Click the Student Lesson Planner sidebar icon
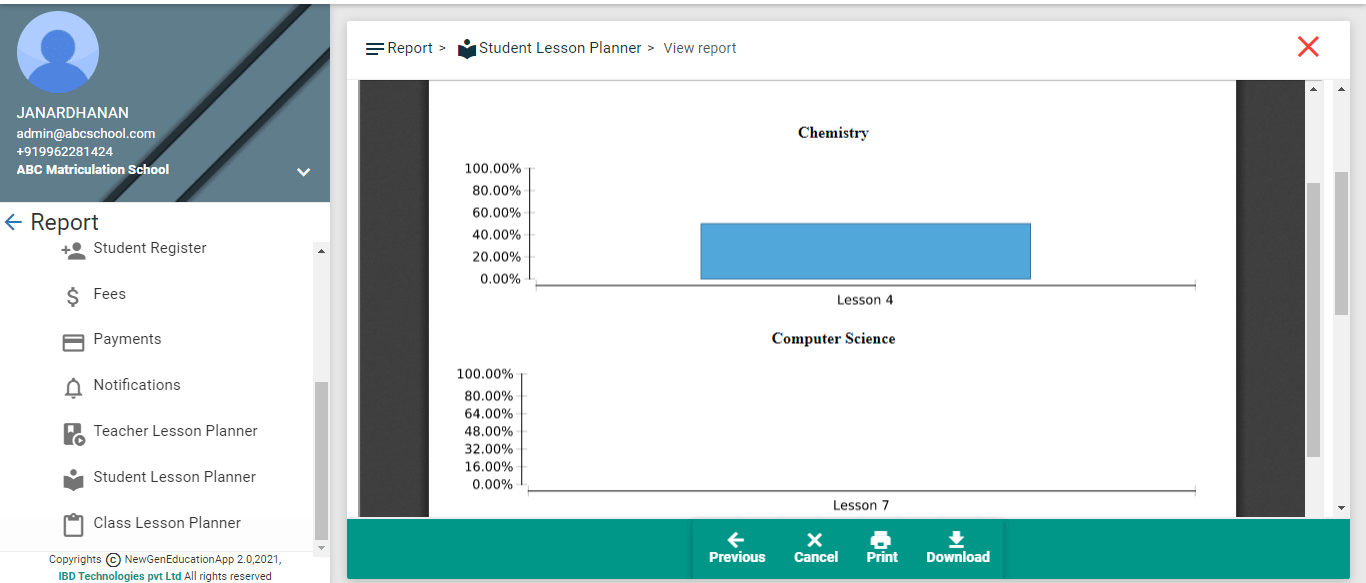 tap(74, 480)
